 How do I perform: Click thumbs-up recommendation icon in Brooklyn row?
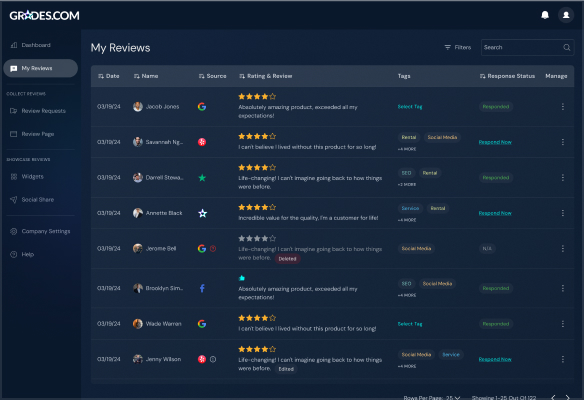click(242, 278)
